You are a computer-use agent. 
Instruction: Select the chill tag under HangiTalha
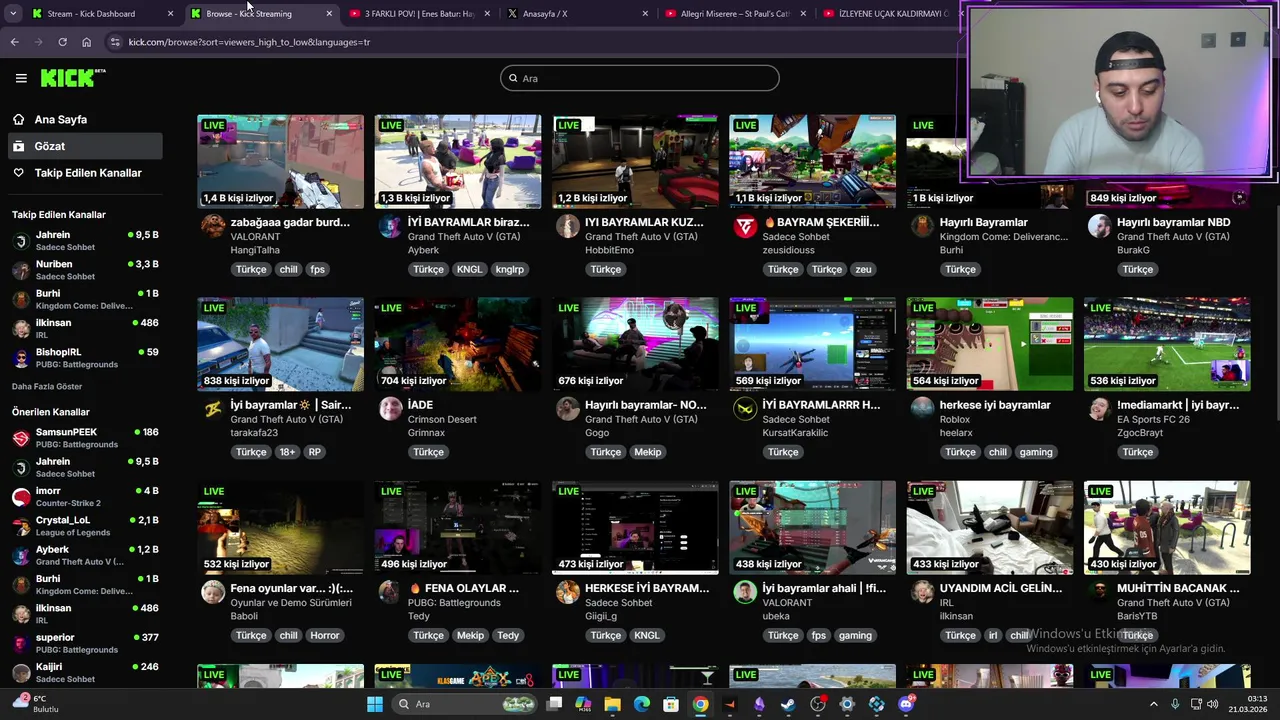click(288, 269)
